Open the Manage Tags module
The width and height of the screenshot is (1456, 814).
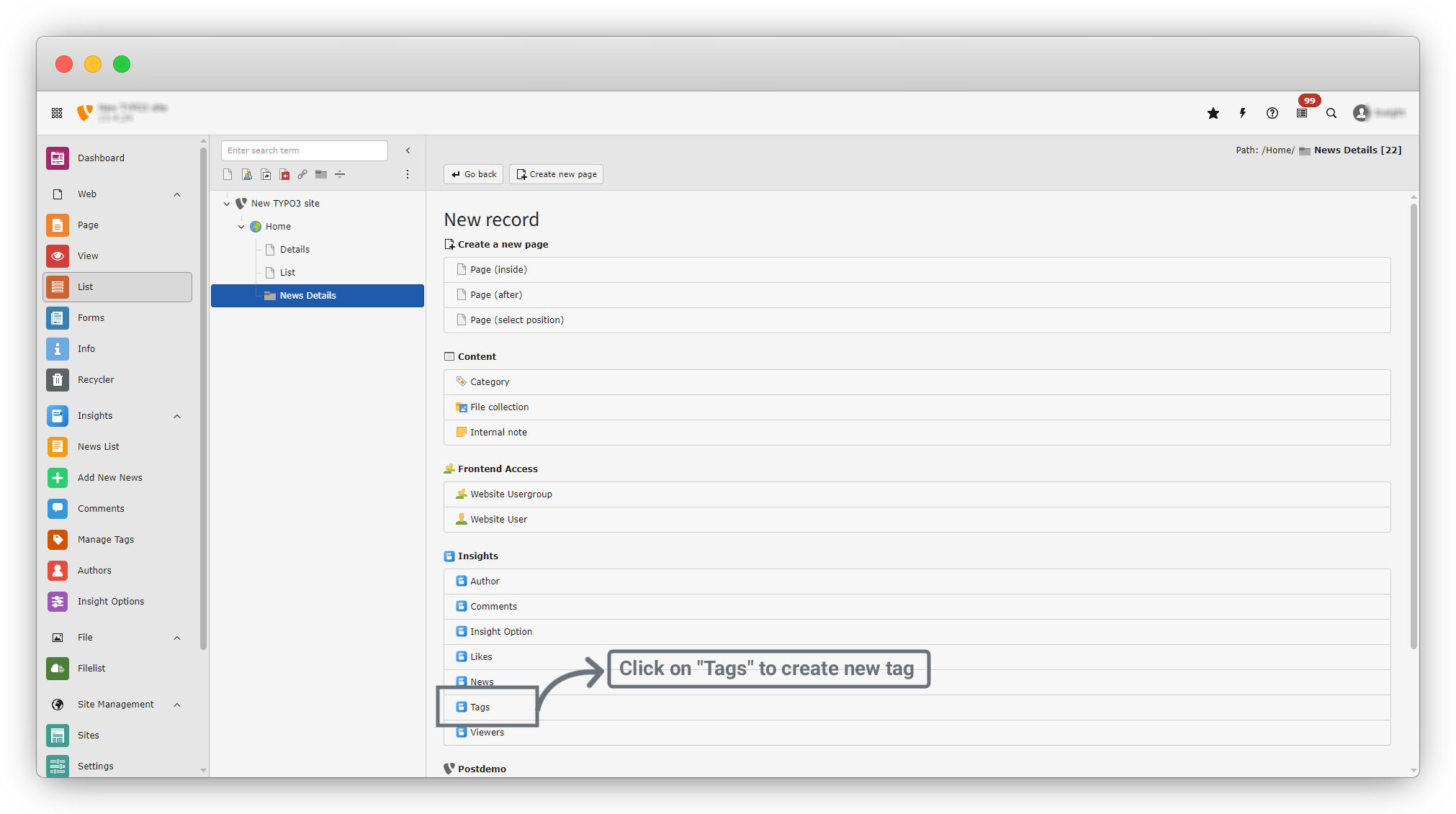(x=105, y=539)
